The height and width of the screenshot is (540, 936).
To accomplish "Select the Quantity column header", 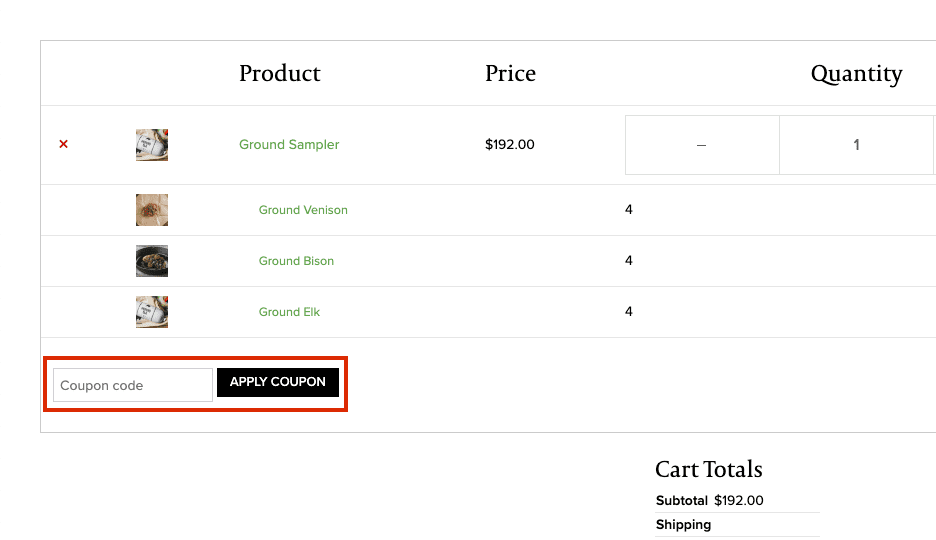I will click(857, 74).
